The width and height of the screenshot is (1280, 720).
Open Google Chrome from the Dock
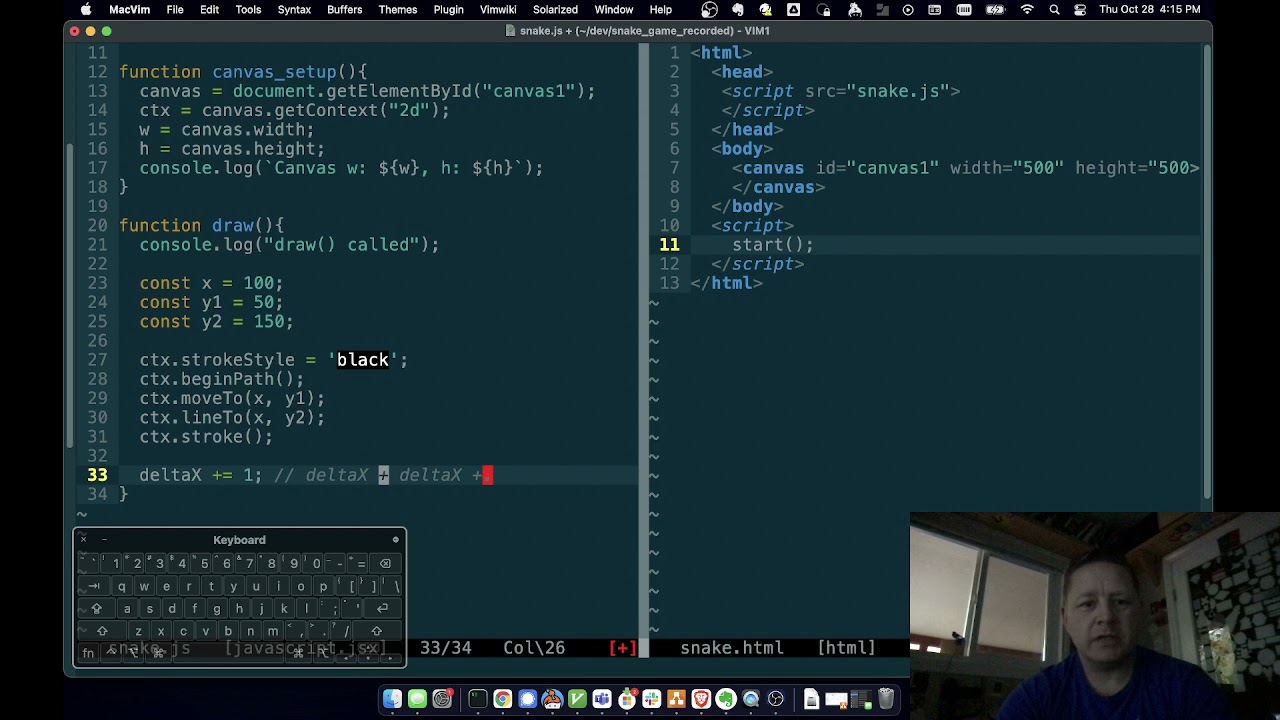(503, 699)
